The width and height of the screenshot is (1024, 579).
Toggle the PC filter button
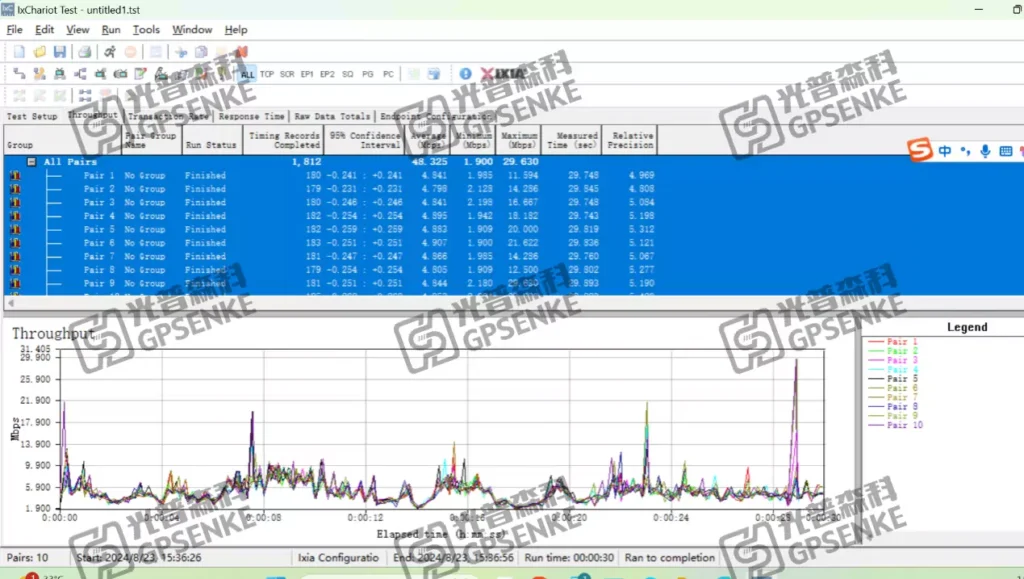pos(388,74)
